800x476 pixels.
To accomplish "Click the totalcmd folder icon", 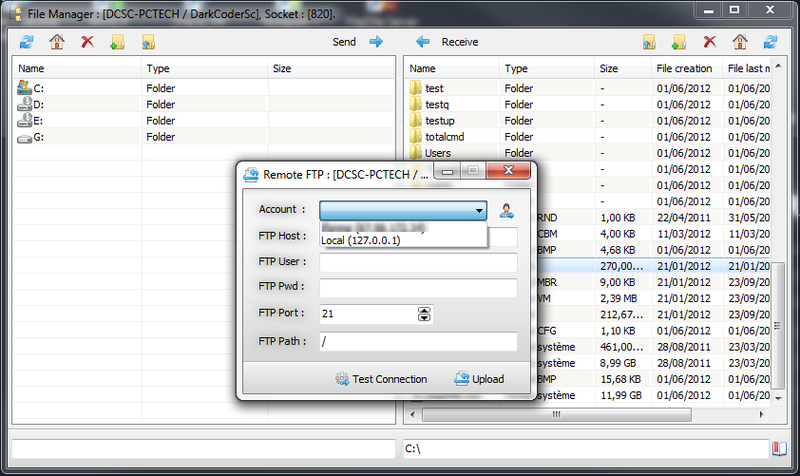I will (415, 137).
